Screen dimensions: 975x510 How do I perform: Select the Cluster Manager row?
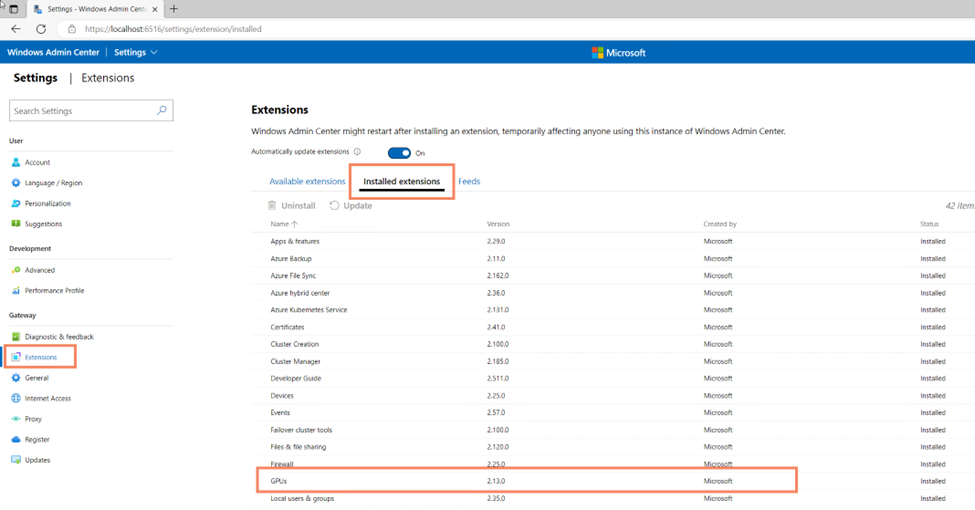(x=612, y=361)
